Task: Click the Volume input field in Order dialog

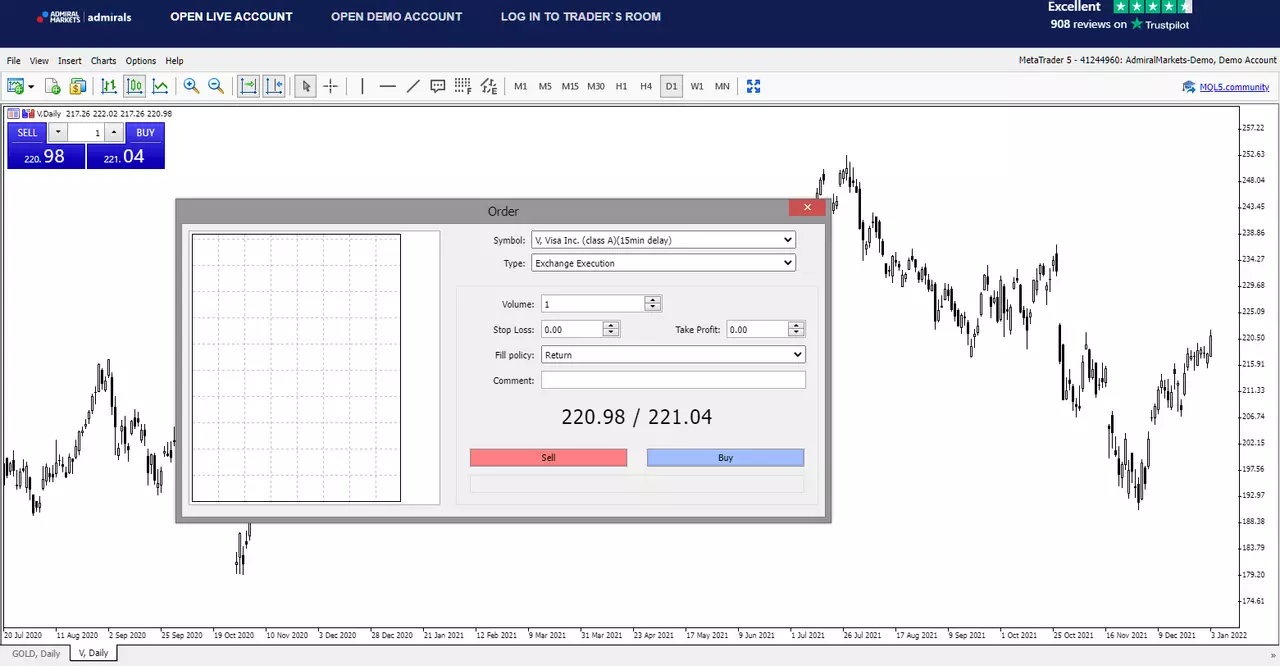Action: [593, 304]
